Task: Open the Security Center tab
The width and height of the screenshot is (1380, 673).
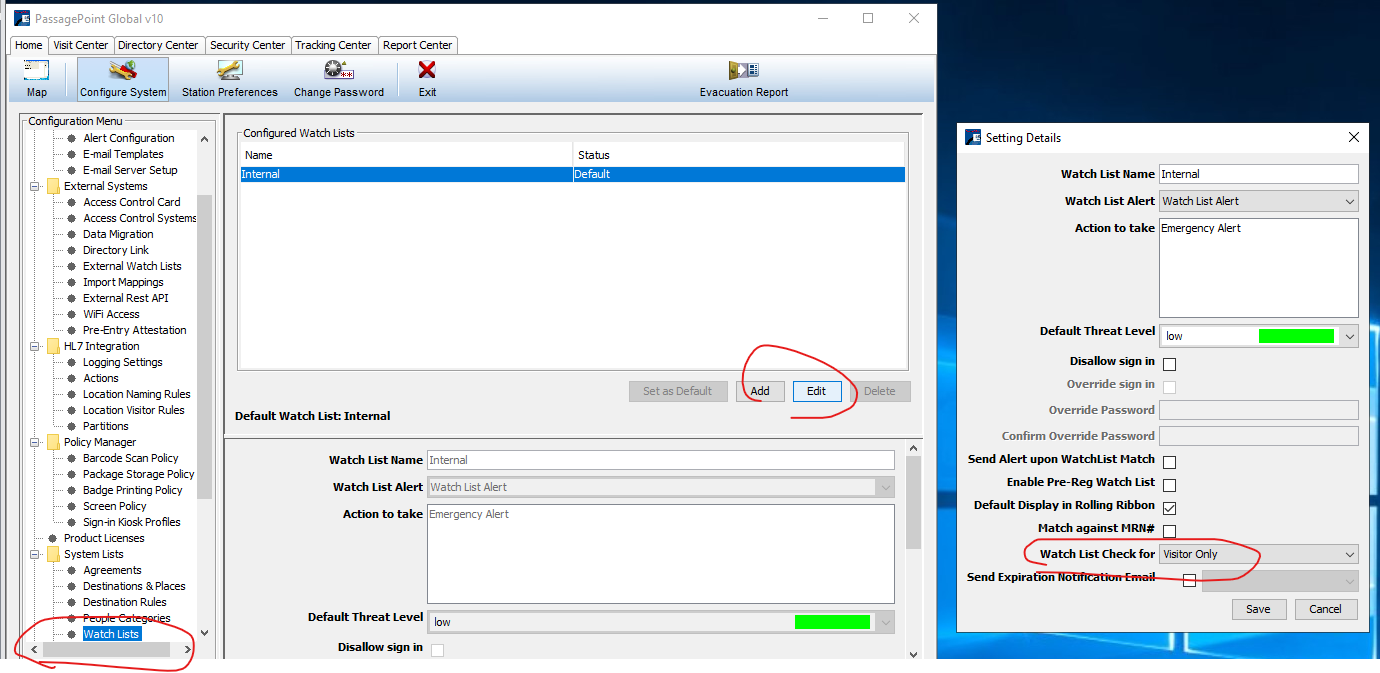Action: pyautogui.click(x=248, y=45)
